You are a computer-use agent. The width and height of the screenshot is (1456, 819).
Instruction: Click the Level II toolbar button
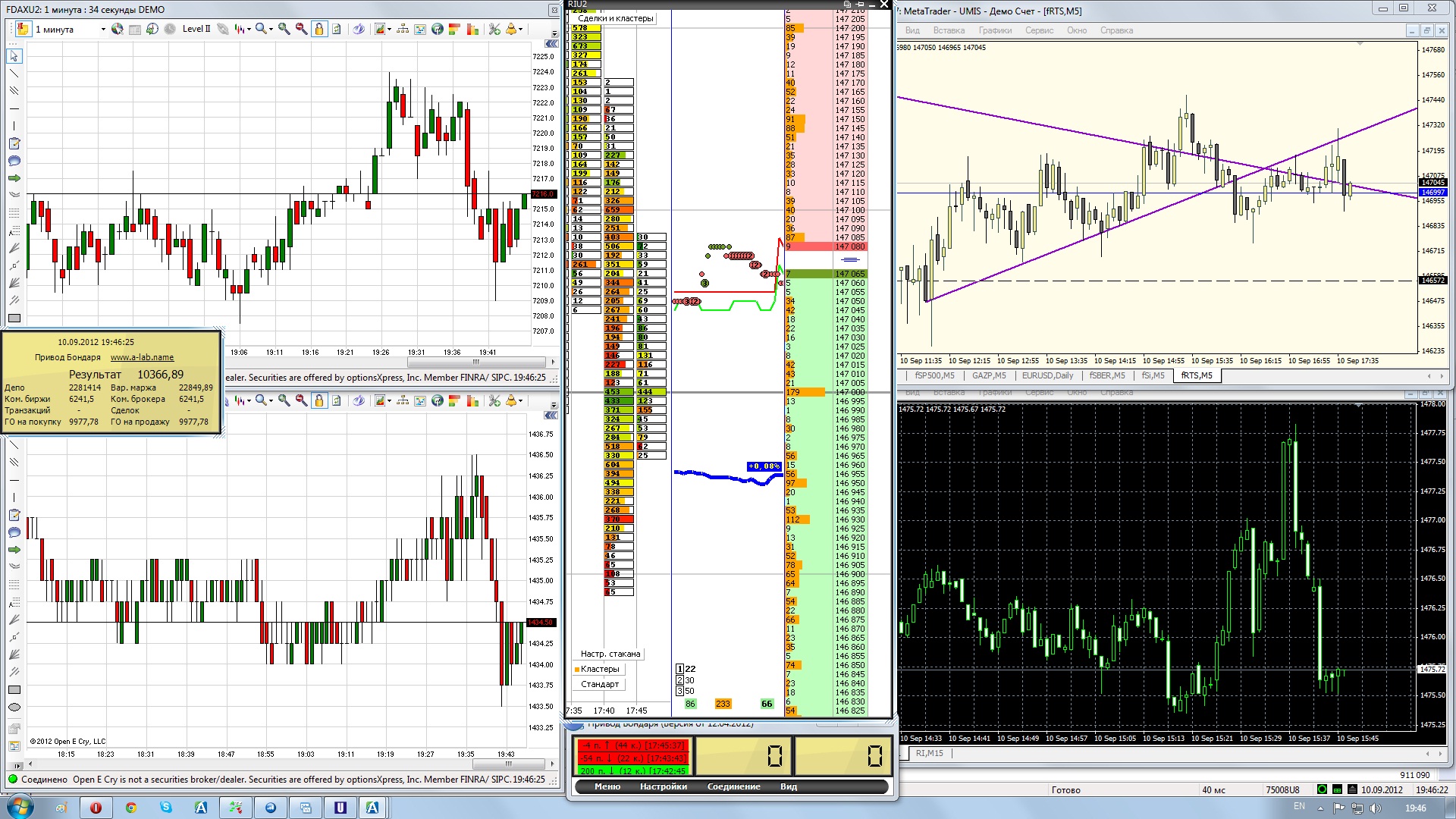tap(196, 29)
